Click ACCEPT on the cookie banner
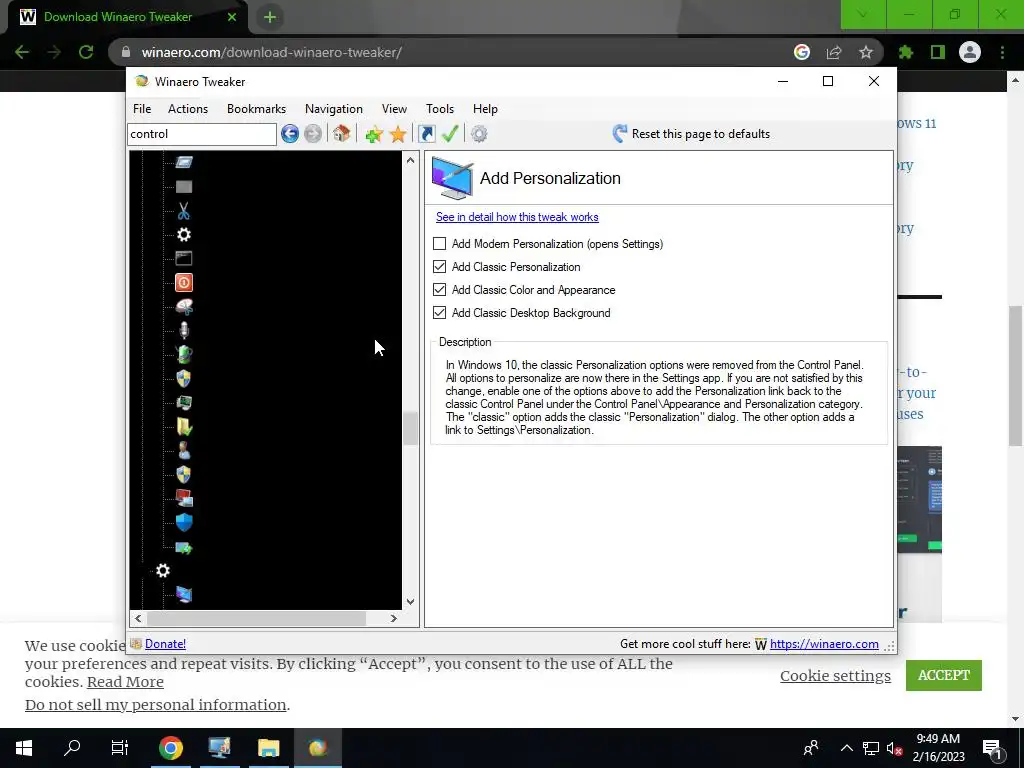Image resolution: width=1024 pixels, height=768 pixels. click(944, 675)
